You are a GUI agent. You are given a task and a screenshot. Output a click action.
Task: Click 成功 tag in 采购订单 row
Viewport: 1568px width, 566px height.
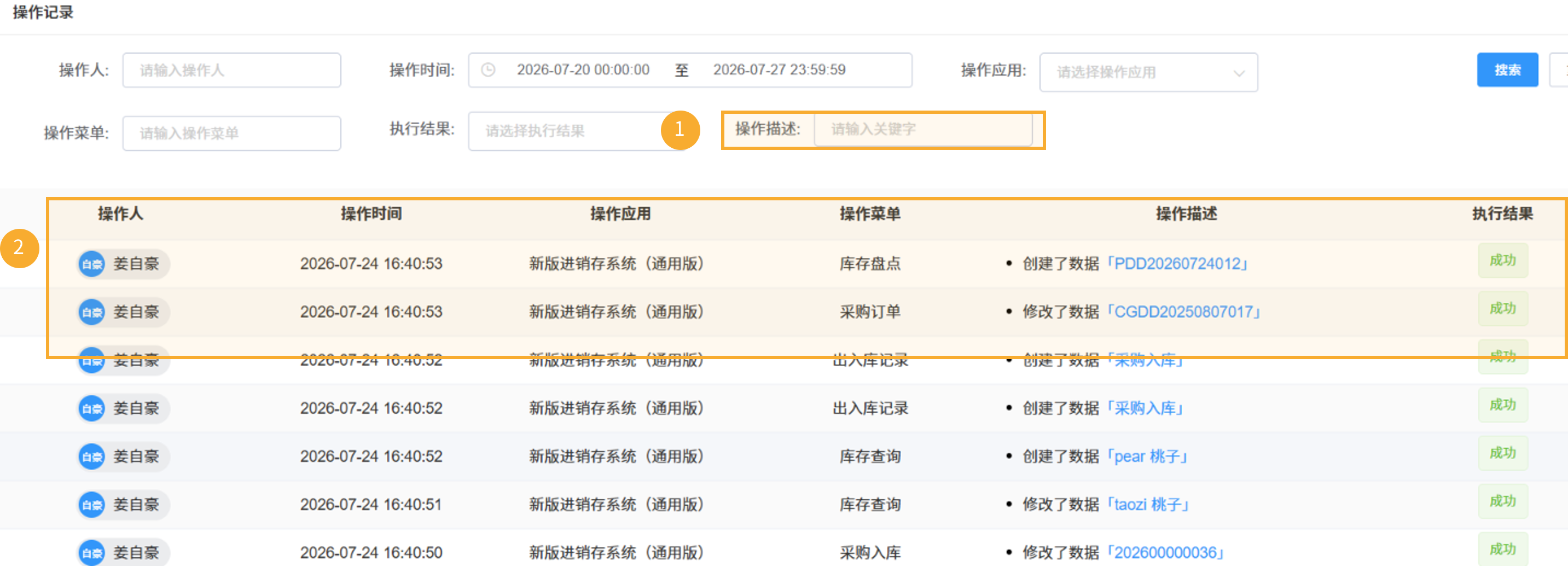pos(1502,309)
